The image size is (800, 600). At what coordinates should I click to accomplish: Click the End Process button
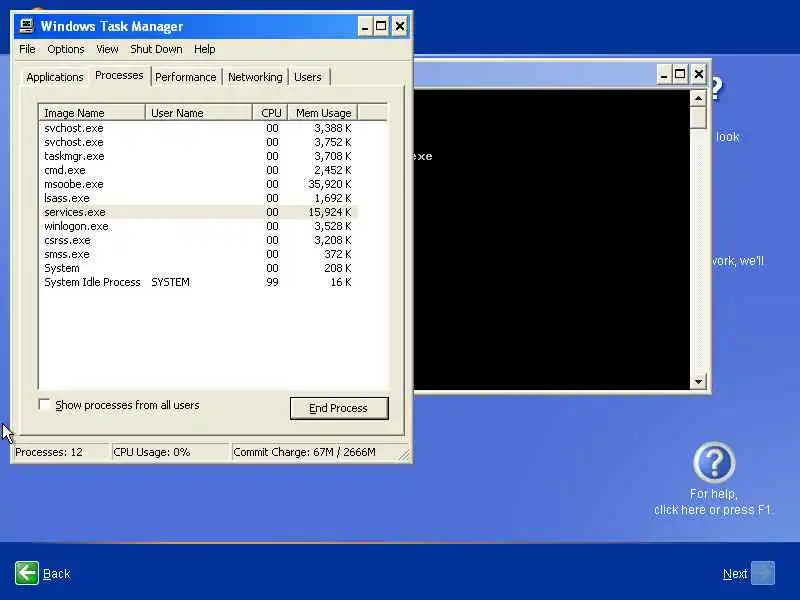(x=339, y=408)
